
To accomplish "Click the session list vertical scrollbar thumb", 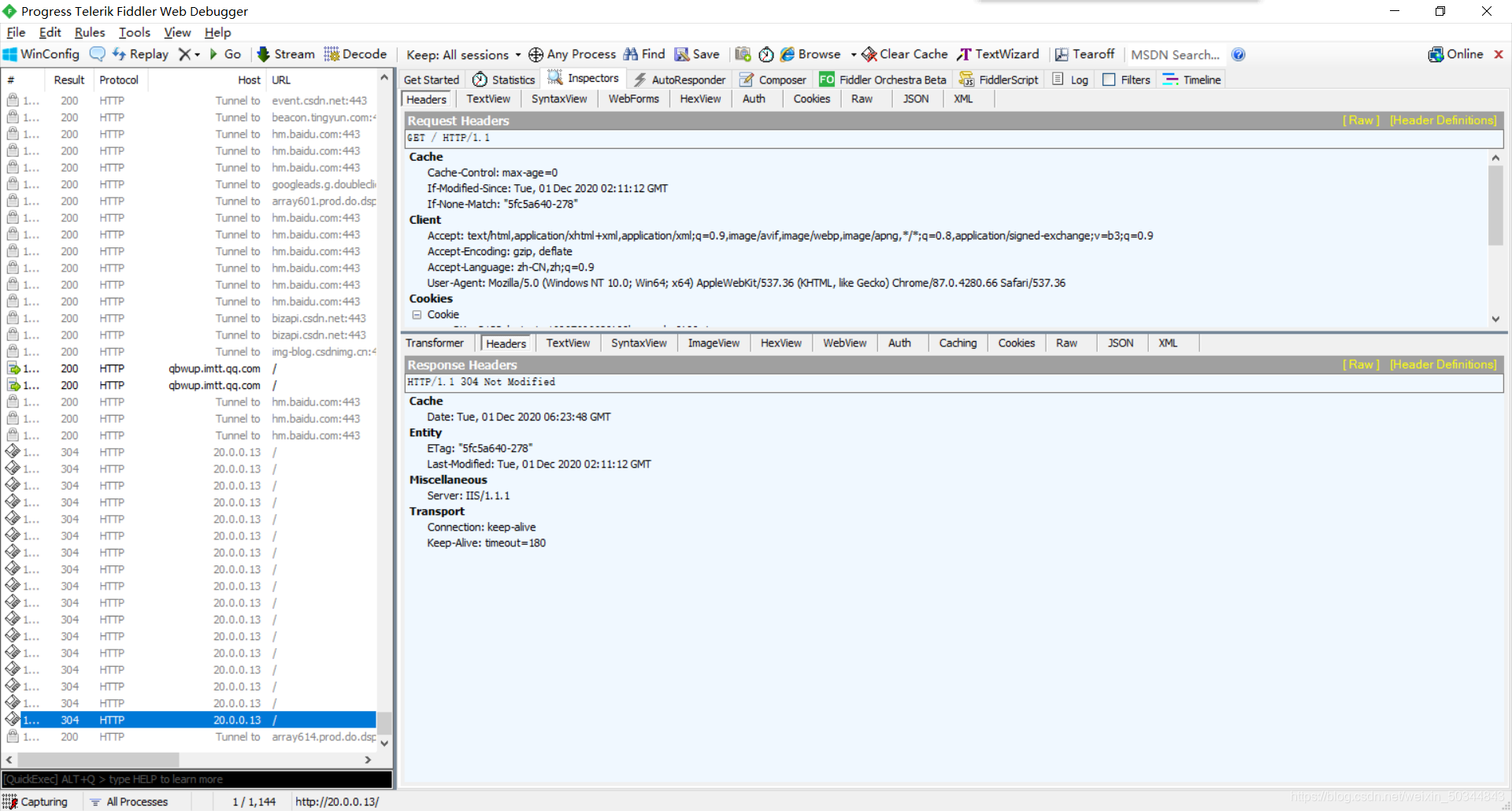I will tap(384, 723).
